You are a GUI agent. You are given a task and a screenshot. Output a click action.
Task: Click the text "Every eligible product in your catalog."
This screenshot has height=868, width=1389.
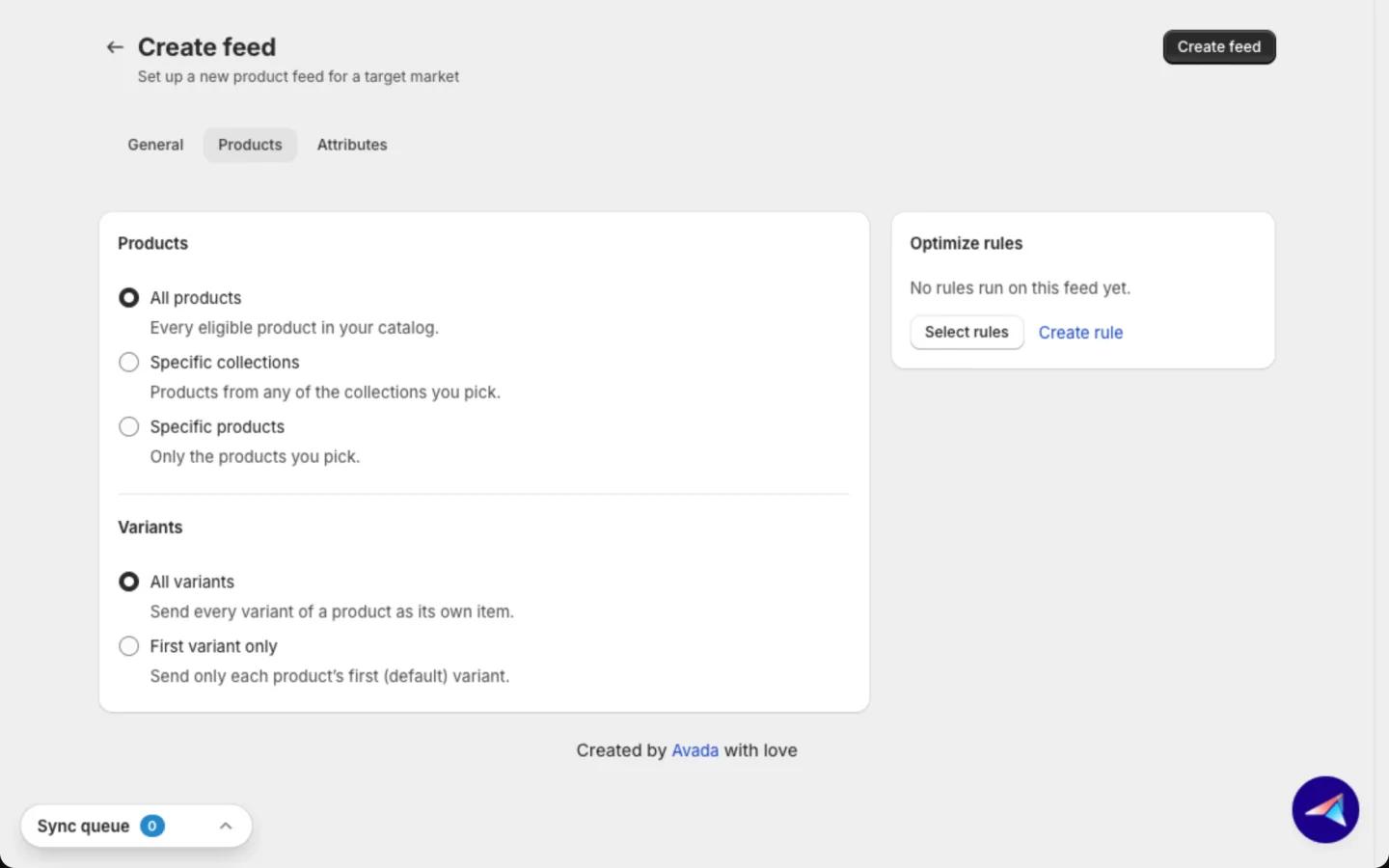294,328
